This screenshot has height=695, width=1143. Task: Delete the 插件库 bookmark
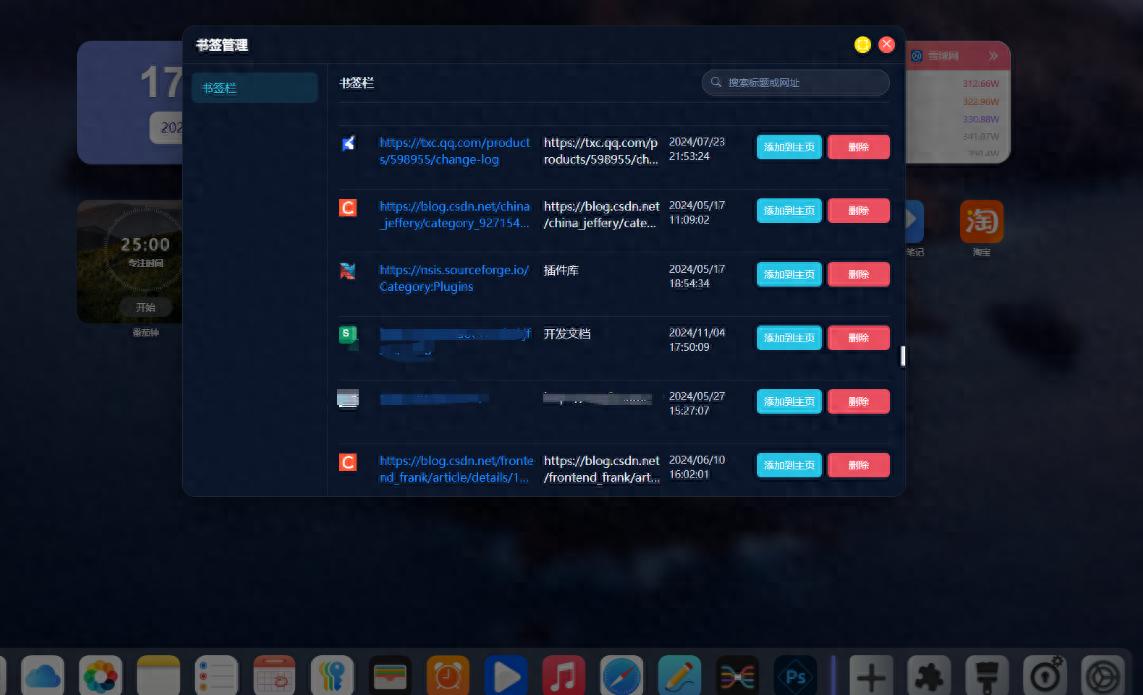point(859,274)
